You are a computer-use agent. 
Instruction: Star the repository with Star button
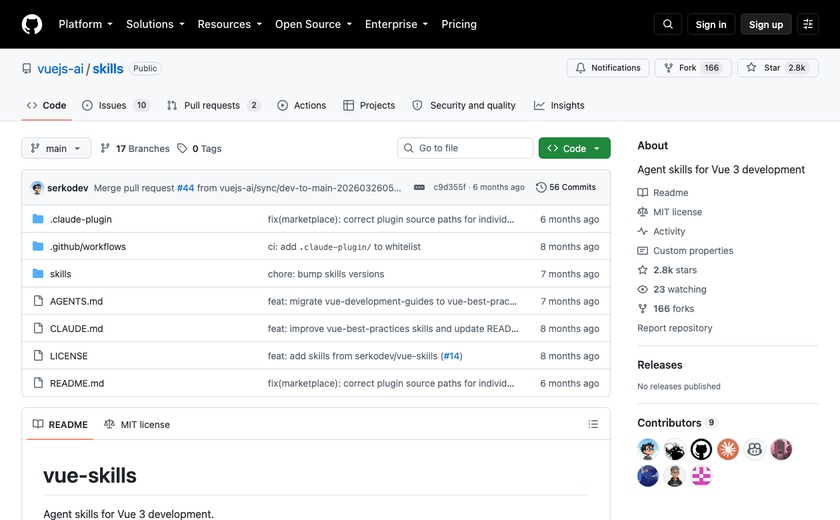pyautogui.click(x=778, y=68)
